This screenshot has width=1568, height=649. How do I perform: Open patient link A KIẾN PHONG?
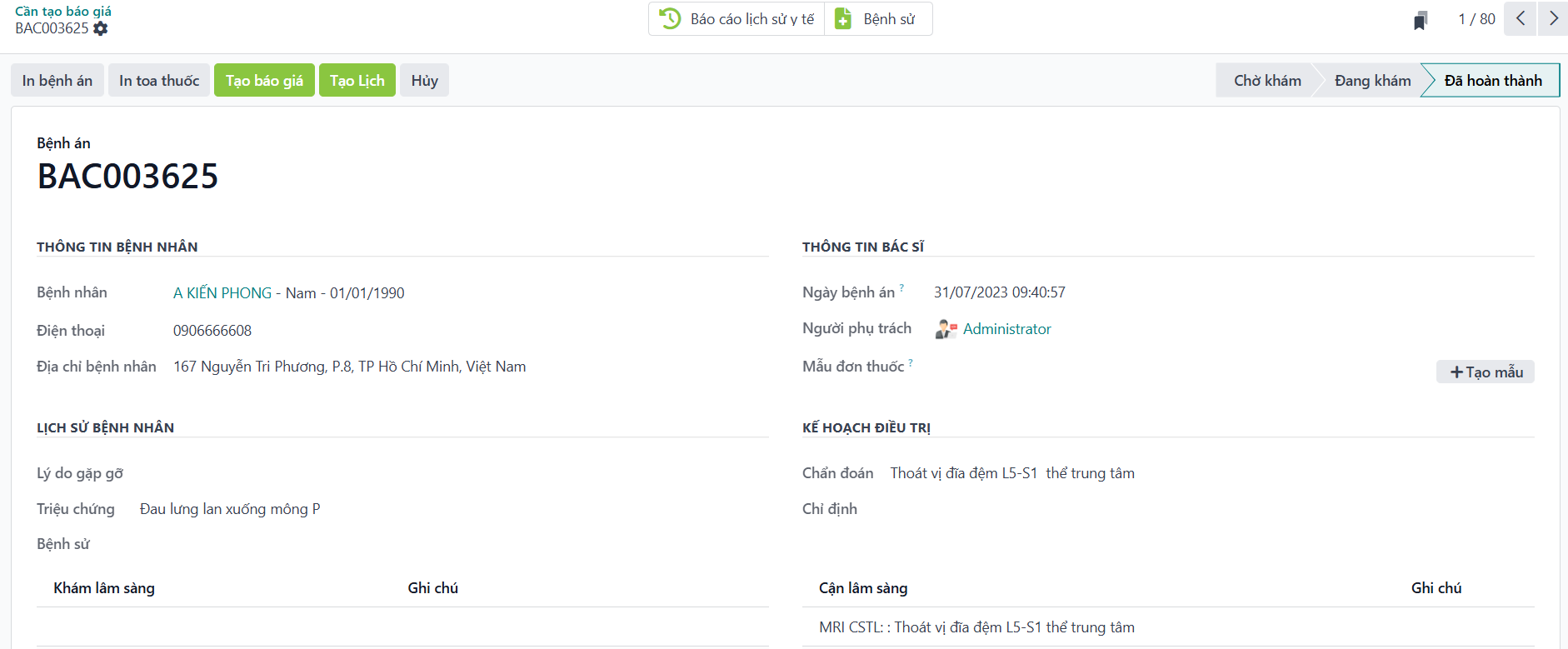coord(222,293)
